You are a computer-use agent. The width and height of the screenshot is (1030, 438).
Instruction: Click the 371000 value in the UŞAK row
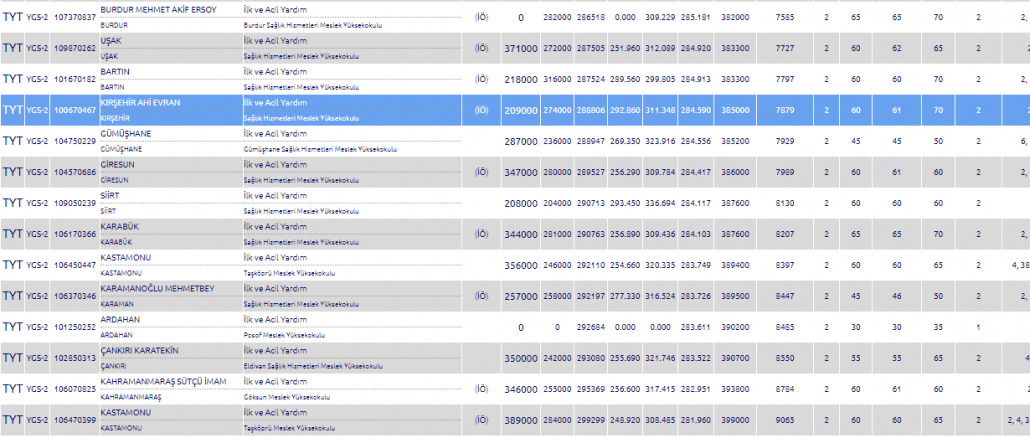(521, 48)
